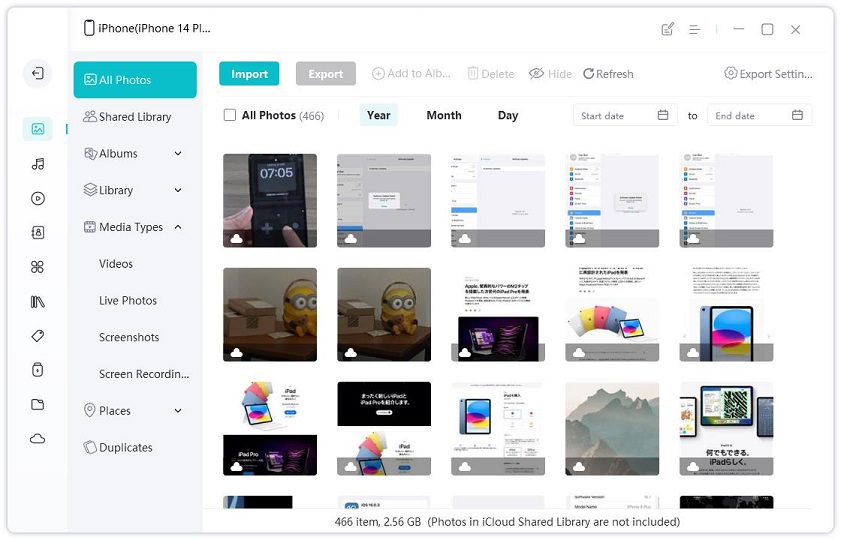Viewport: 841px width, 540px height.
Task: Click the back/exit icon in left sidebar
Action: click(38, 73)
